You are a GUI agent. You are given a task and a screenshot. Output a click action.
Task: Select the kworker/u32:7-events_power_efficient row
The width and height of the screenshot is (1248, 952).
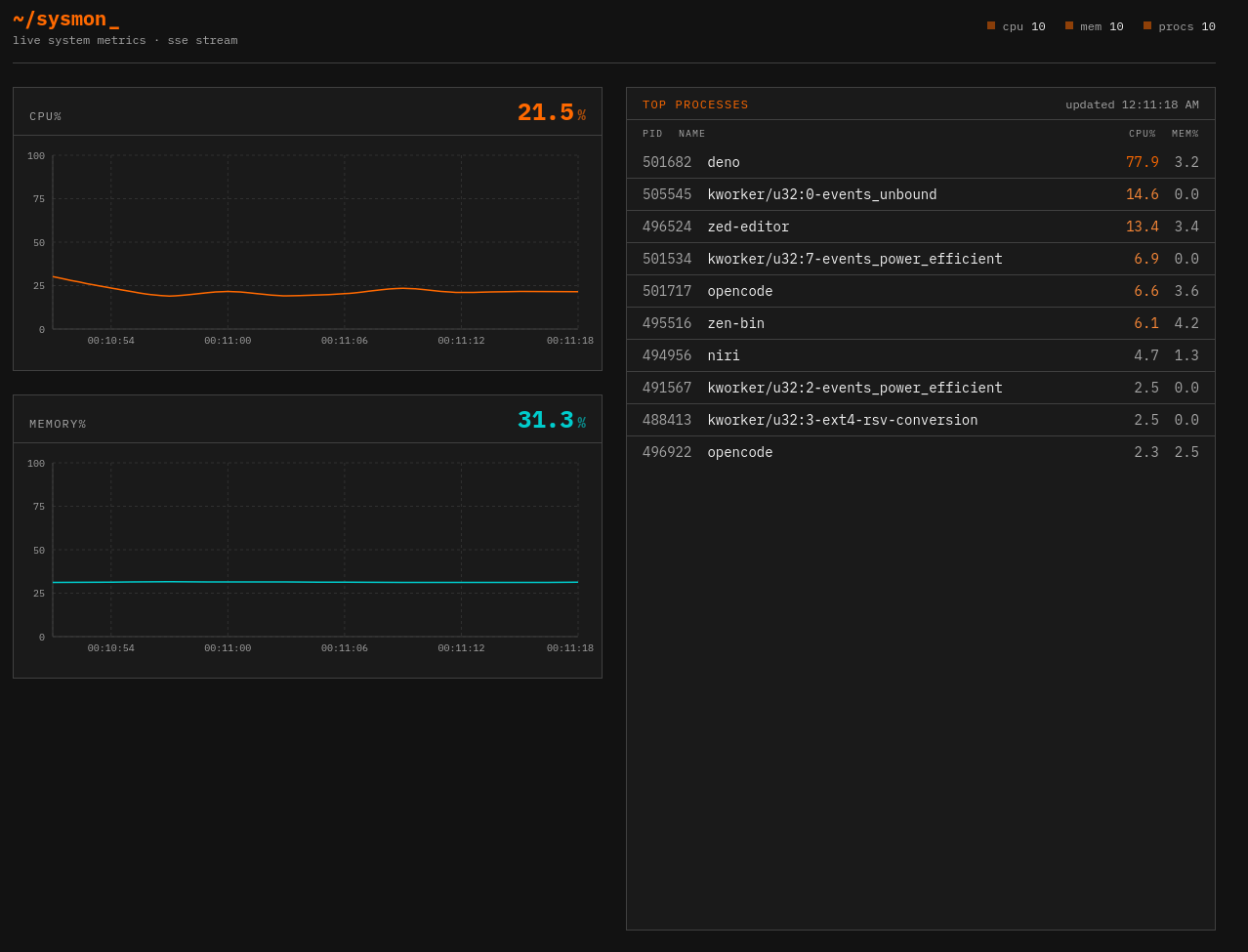pyautogui.click(x=921, y=259)
